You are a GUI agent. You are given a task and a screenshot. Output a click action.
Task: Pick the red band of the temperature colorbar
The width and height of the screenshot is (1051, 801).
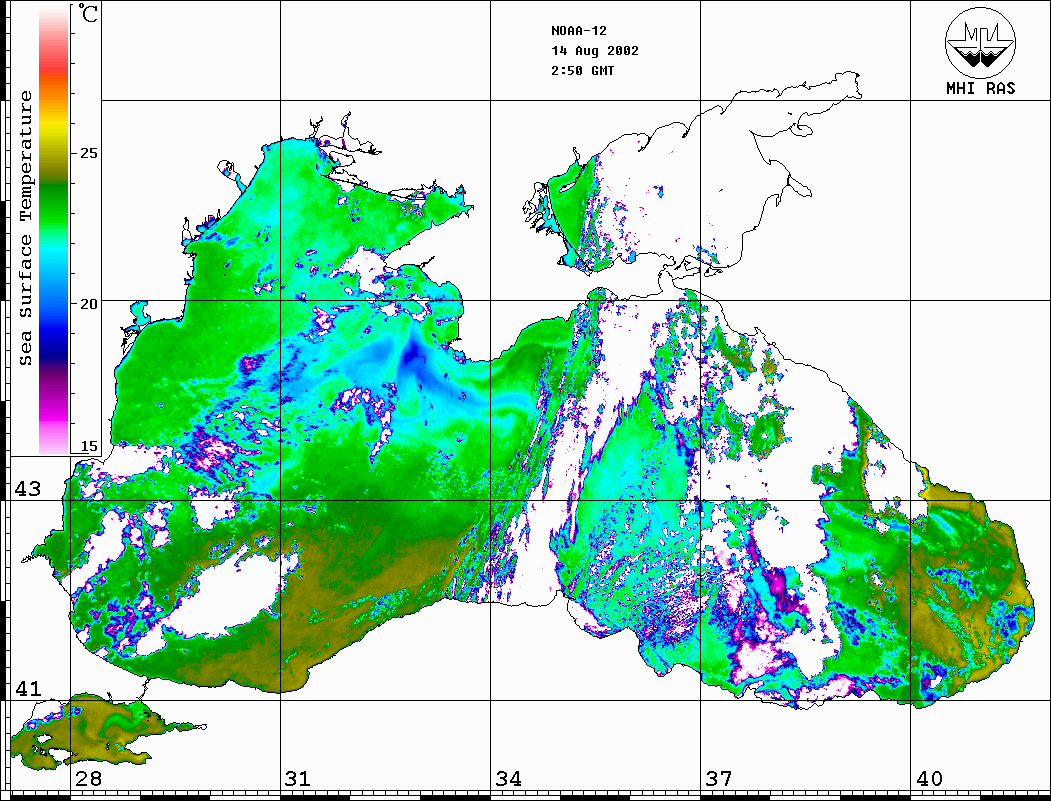[x=54, y=64]
